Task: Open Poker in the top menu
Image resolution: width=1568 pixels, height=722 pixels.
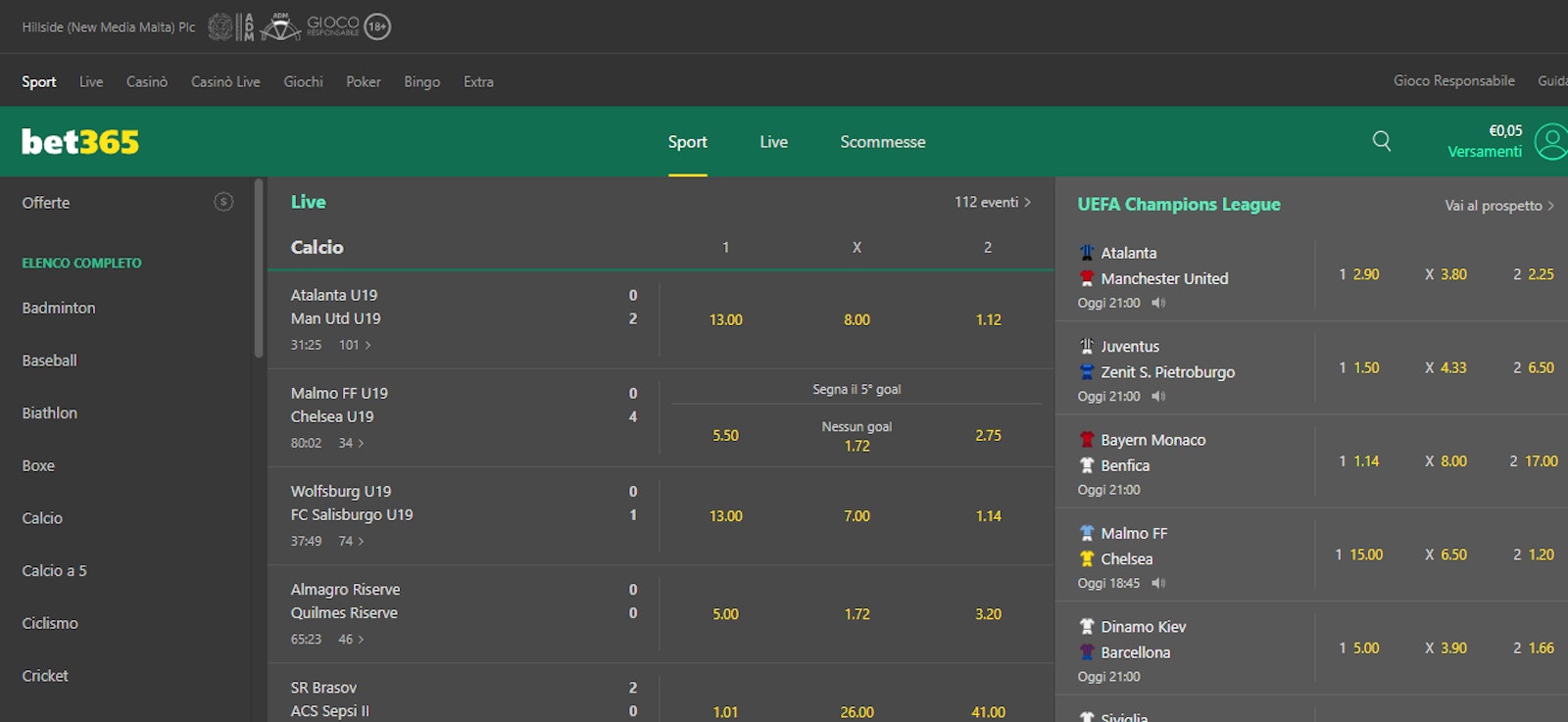Action: (364, 81)
